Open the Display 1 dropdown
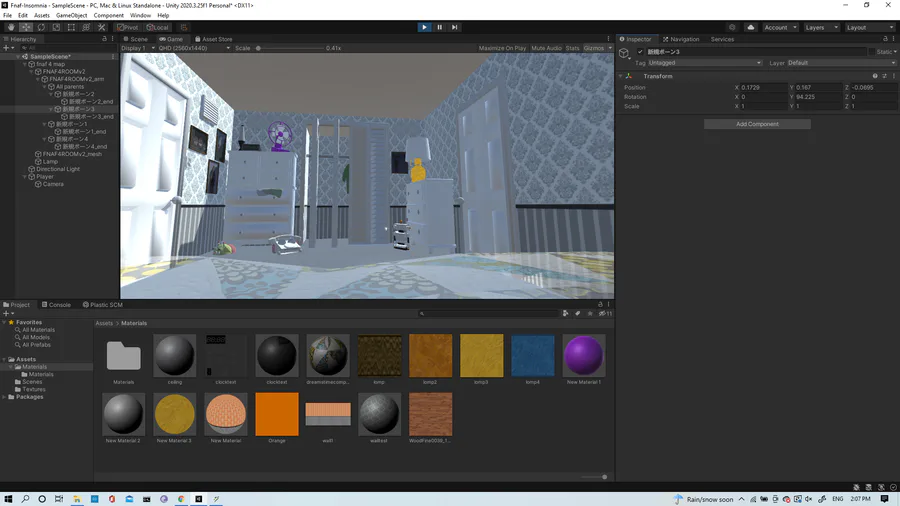The width and height of the screenshot is (900, 506). pos(138,48)
